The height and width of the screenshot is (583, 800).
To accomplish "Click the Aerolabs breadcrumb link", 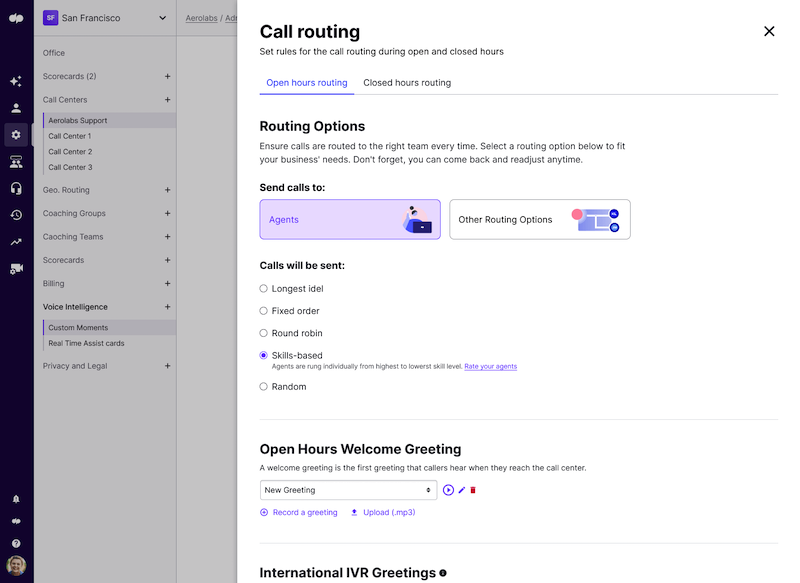I will [x=202, y=18].
